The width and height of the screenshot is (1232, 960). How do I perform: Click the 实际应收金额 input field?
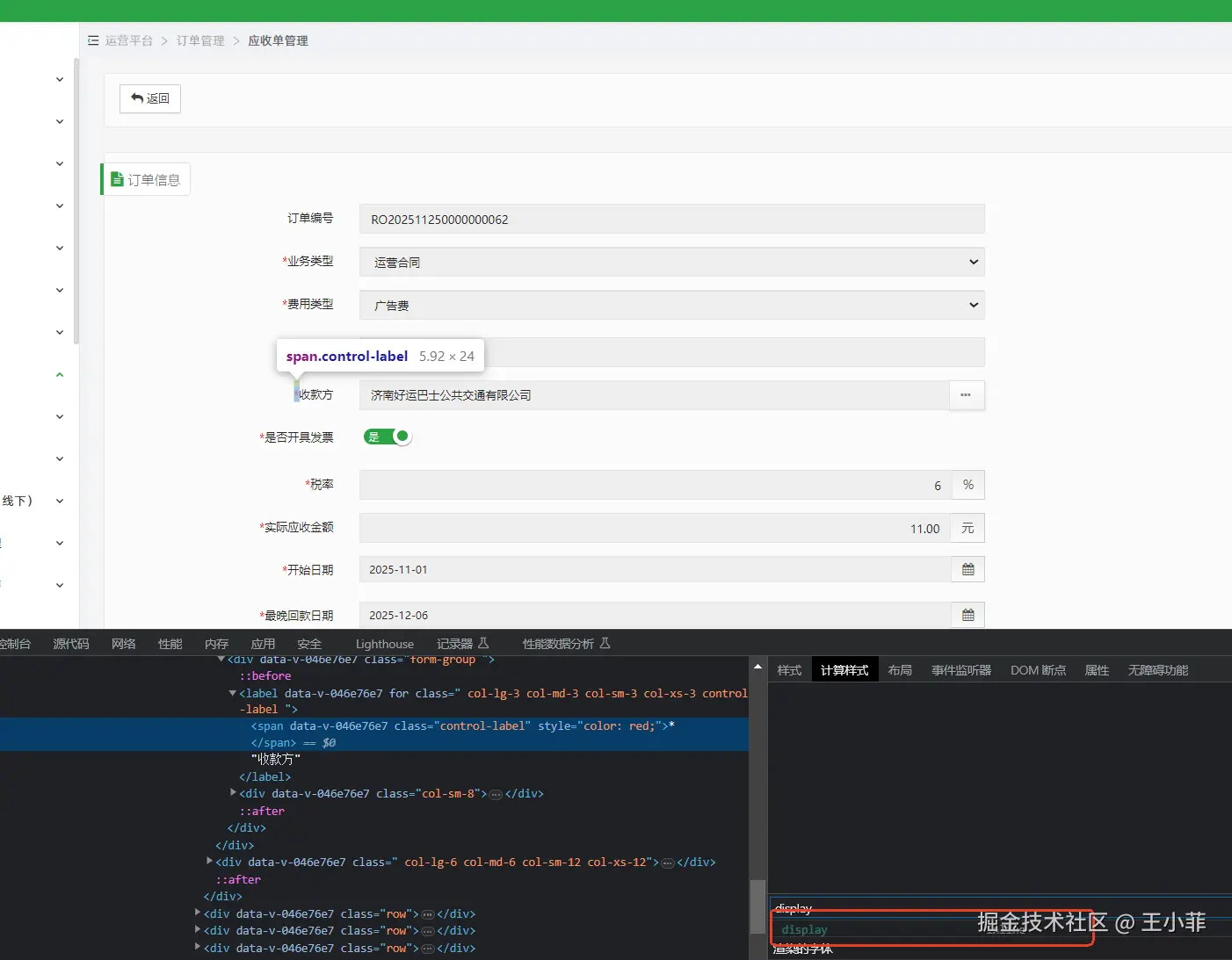(655, 528)
